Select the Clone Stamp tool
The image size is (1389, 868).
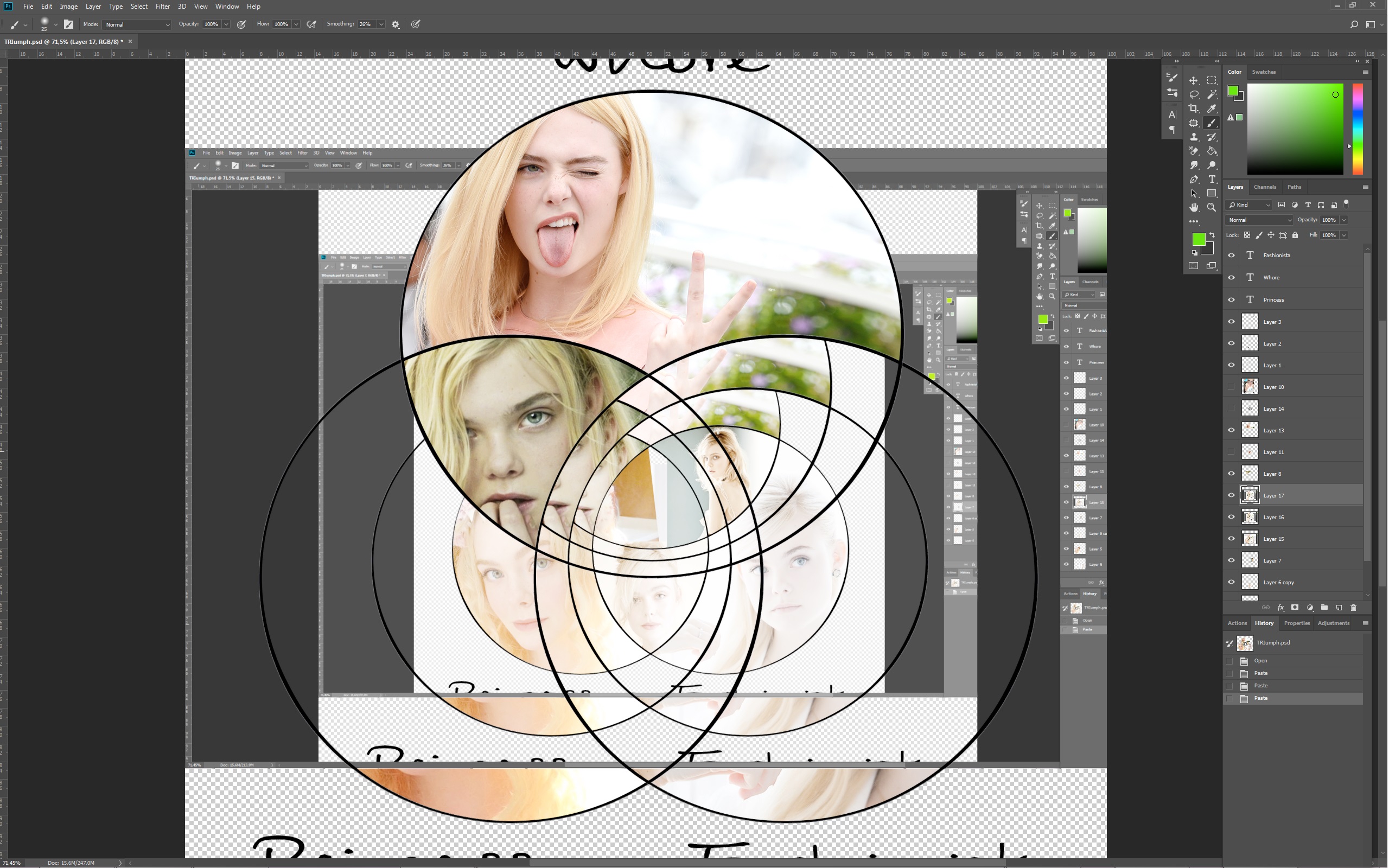pyautogui.click(x=1194, y=137)
